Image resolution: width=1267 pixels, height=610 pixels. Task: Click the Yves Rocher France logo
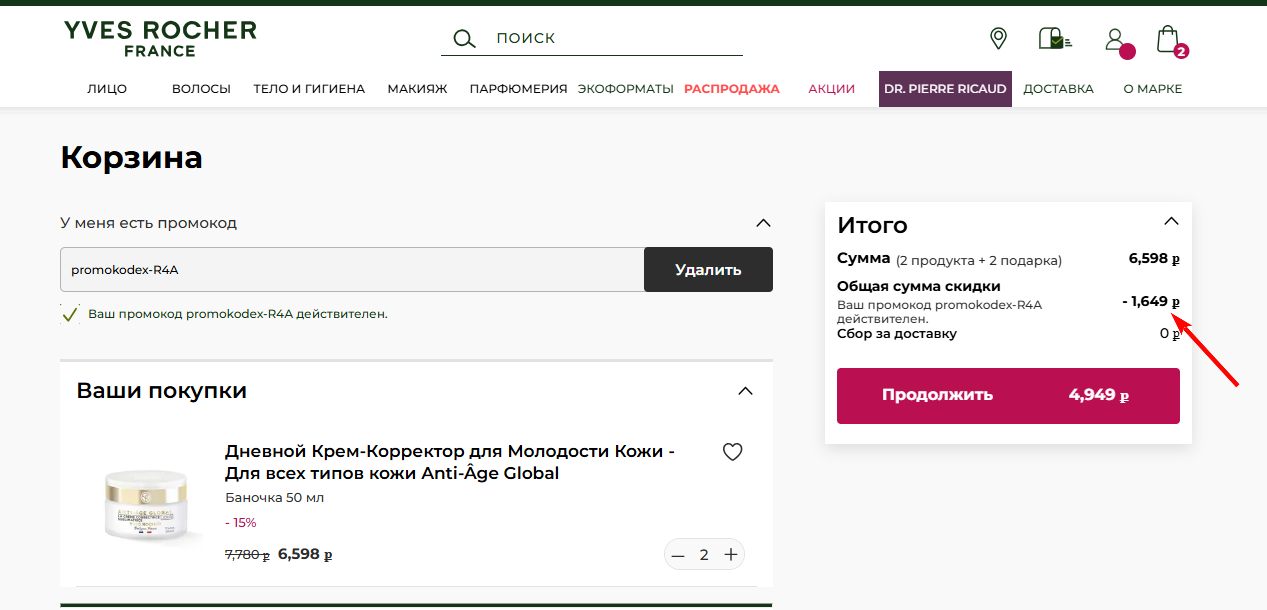click(159, 38)
